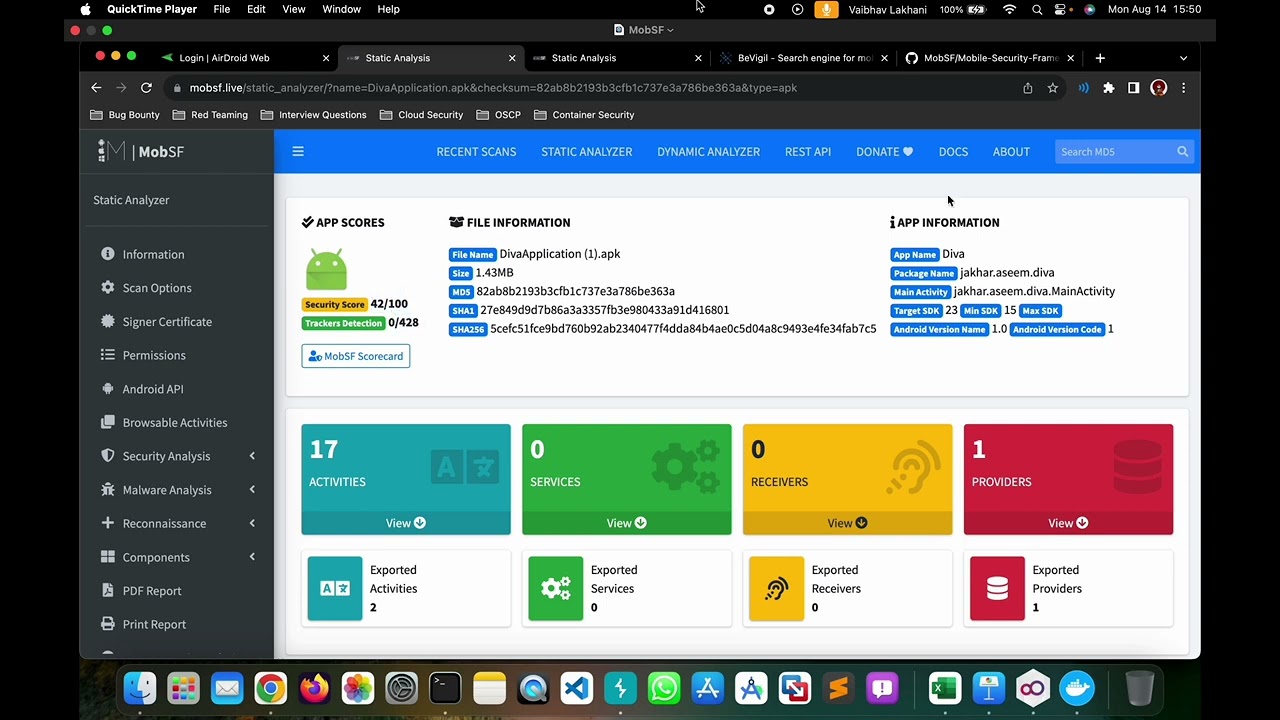
Task: Open Information in the sidebar
Action: [x=153, y=254]
